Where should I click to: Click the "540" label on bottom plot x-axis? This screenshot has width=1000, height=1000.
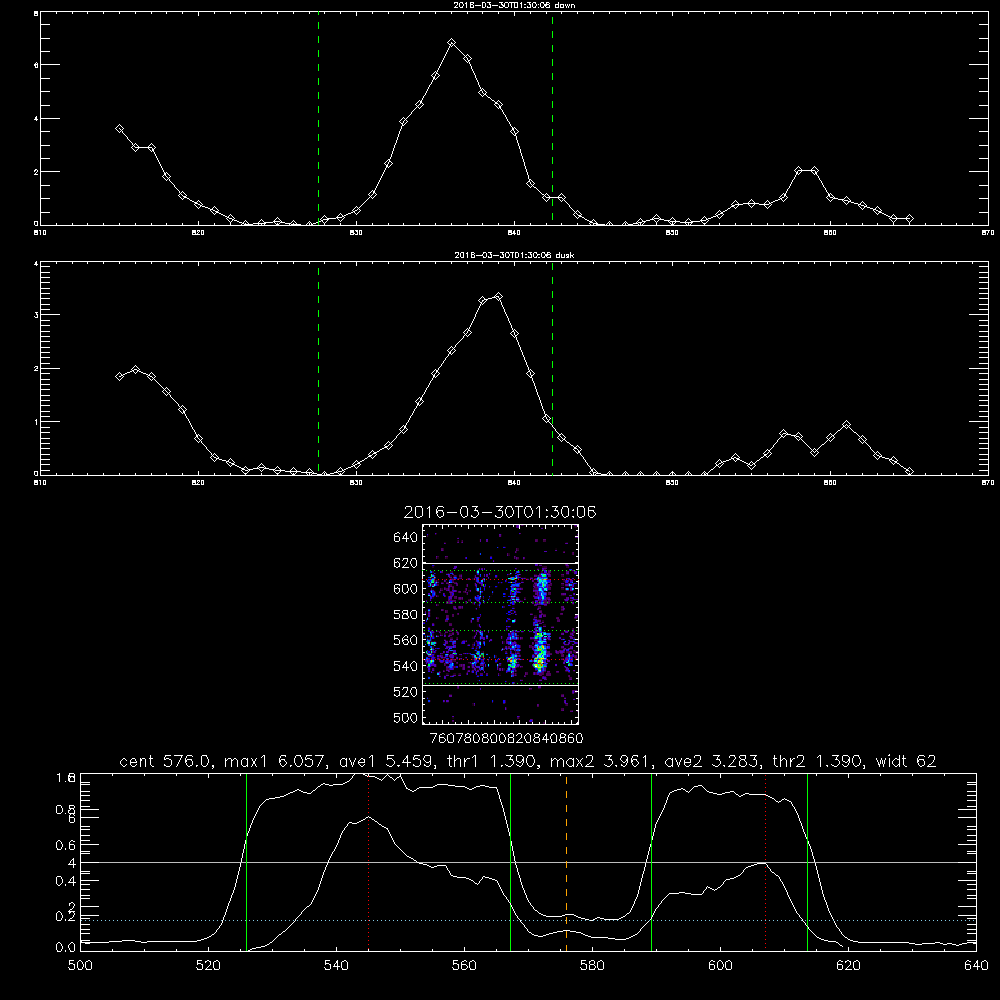pos(336,966)
